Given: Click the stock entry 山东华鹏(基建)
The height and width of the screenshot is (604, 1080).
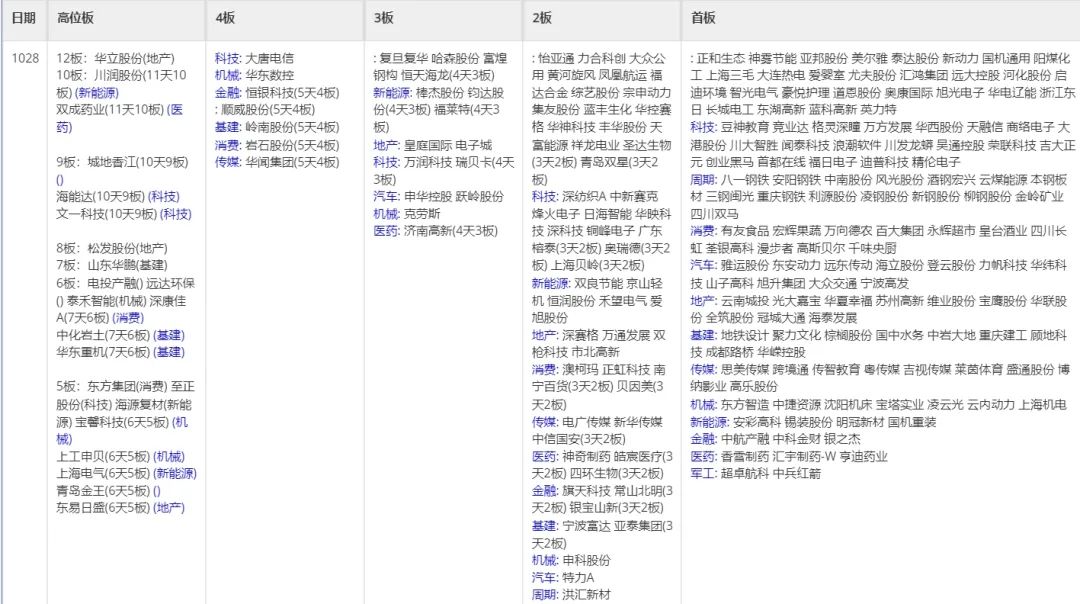Looking at the screenshot, I should [127, 265].
